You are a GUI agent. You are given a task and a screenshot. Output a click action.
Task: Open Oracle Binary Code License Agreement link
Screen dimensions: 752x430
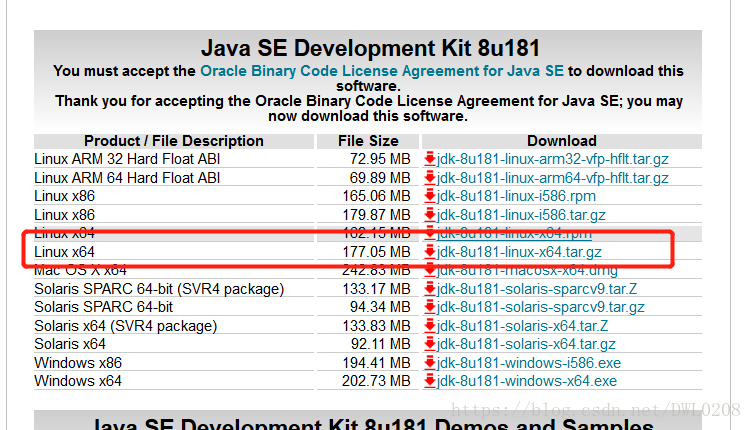click(x=382, y=71)
